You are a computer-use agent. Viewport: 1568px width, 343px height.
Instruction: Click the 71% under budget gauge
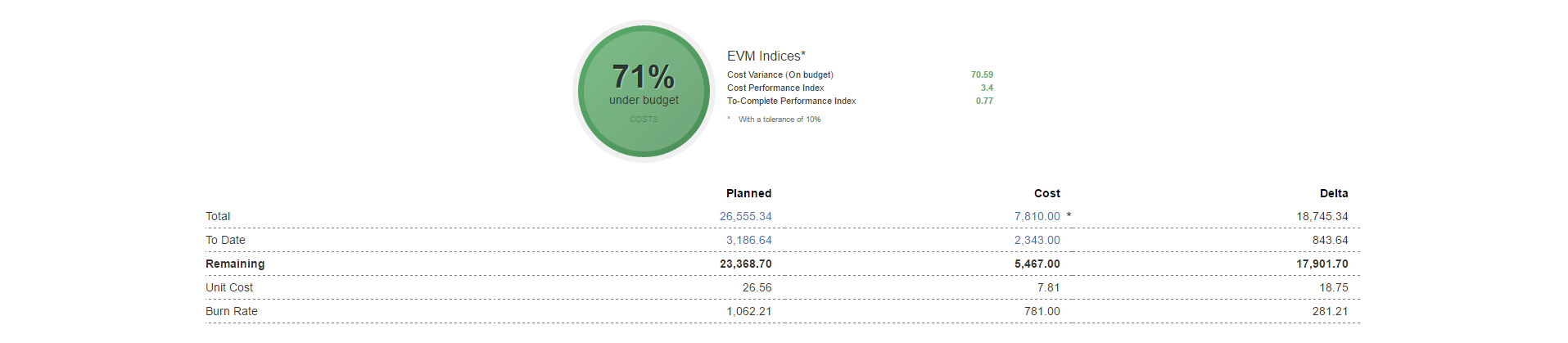(644, 91)
